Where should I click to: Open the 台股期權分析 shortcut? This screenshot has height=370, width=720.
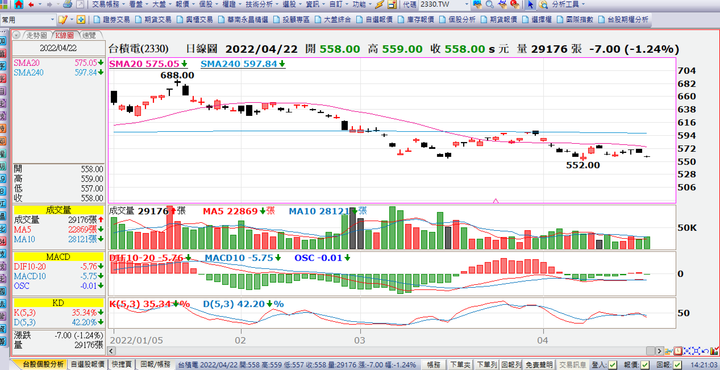(623, 20)
